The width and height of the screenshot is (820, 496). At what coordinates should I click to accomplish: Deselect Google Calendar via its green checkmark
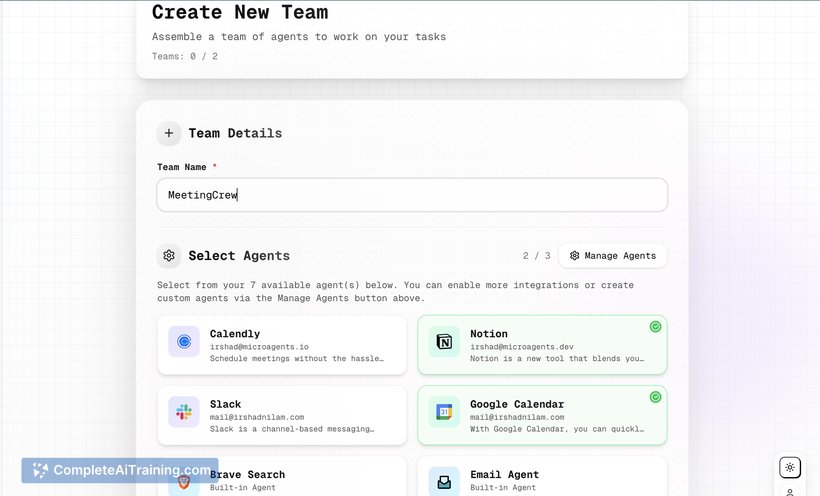tap(655, 397)
